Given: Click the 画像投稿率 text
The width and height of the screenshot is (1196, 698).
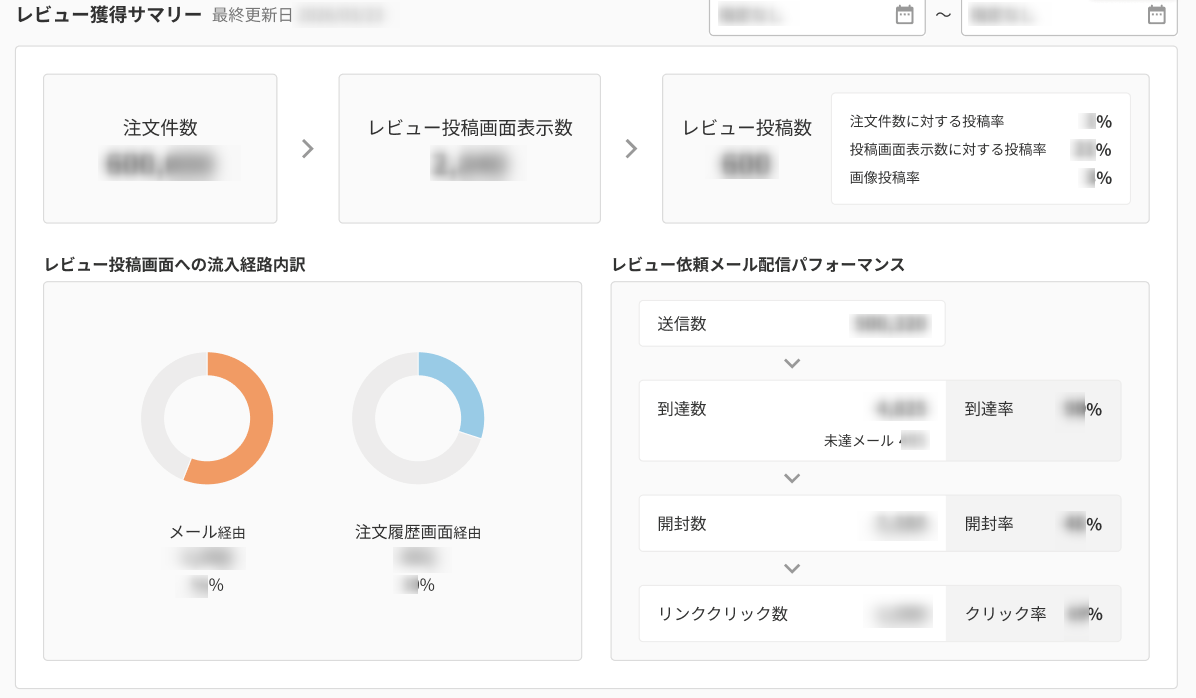Looking at the screenshot, I should pos(885,178).
